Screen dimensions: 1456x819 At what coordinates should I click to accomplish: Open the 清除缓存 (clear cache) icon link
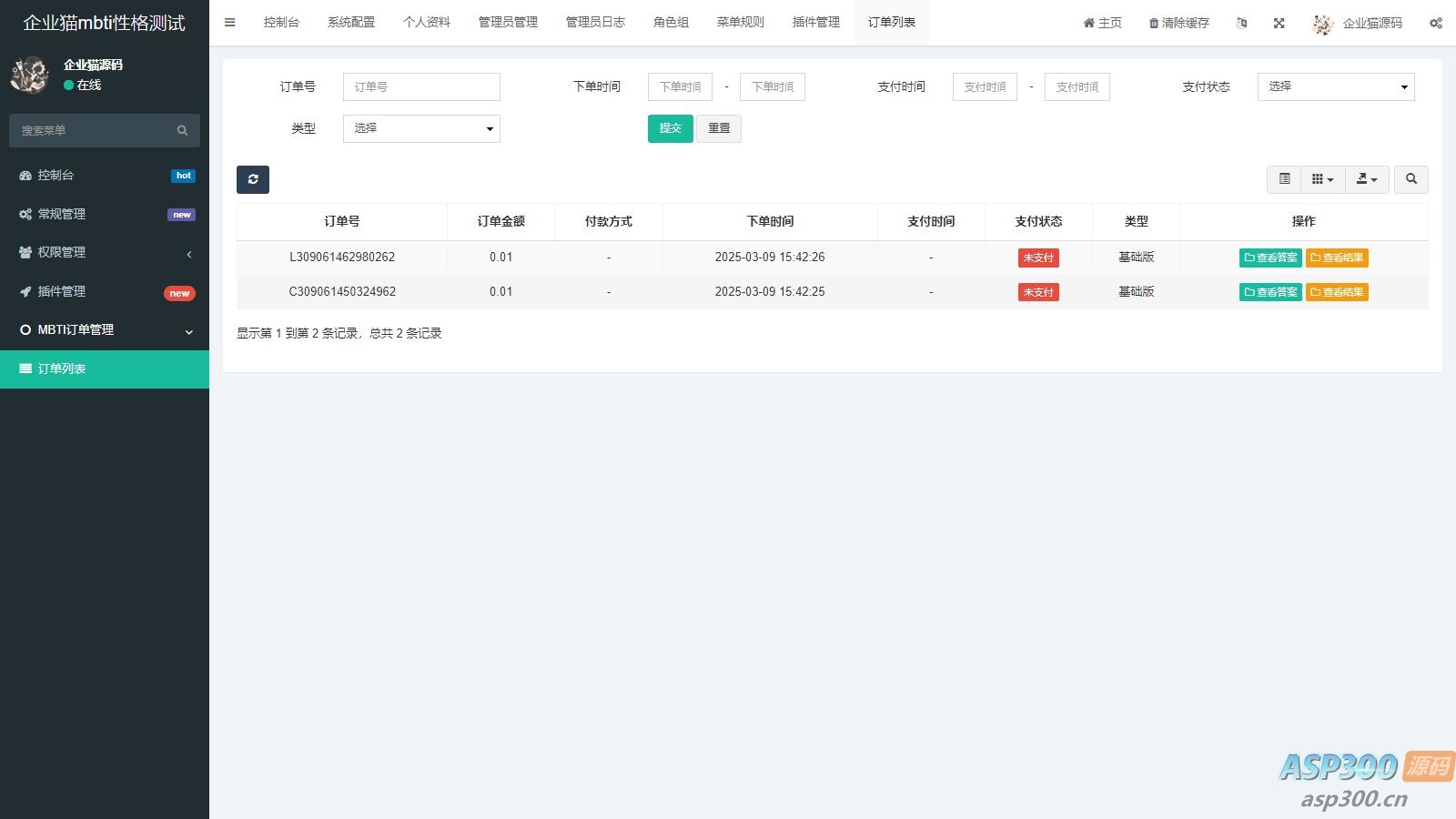tap(1178, 23)
